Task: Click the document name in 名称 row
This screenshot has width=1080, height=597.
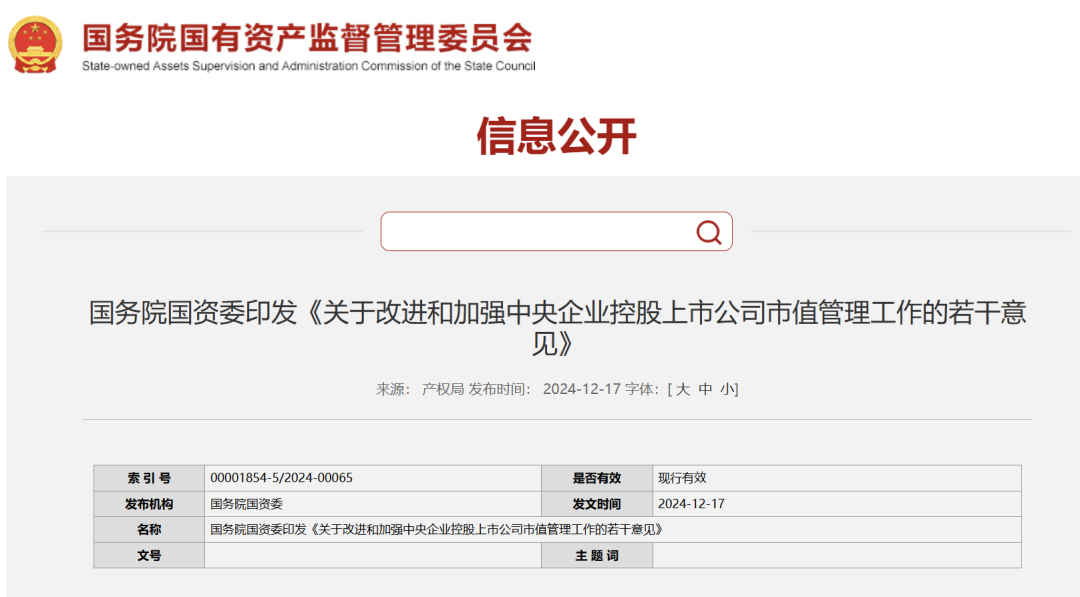Action: pyautogui.click(x=436, y=530)
